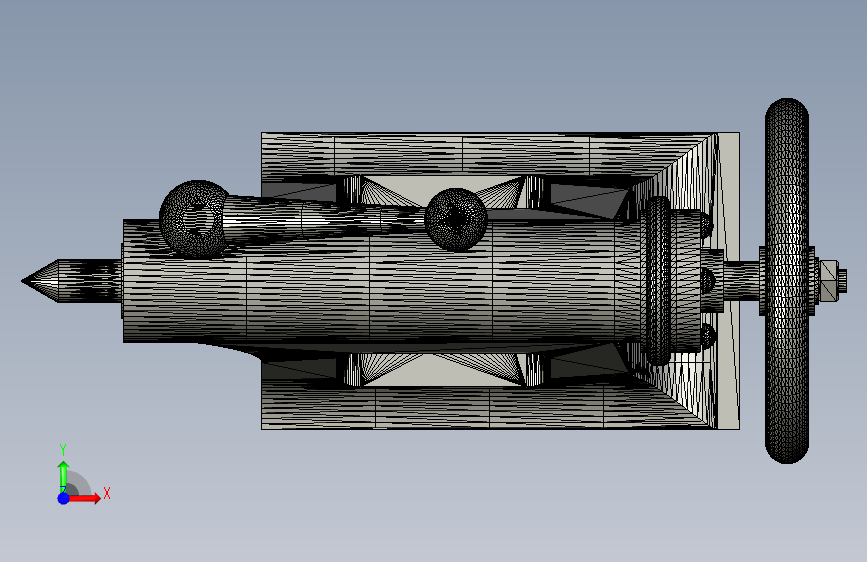This screenshot has width=867, height=562.
Task: Select the ball knob at lever's left end
Action: tap(195, 218)
